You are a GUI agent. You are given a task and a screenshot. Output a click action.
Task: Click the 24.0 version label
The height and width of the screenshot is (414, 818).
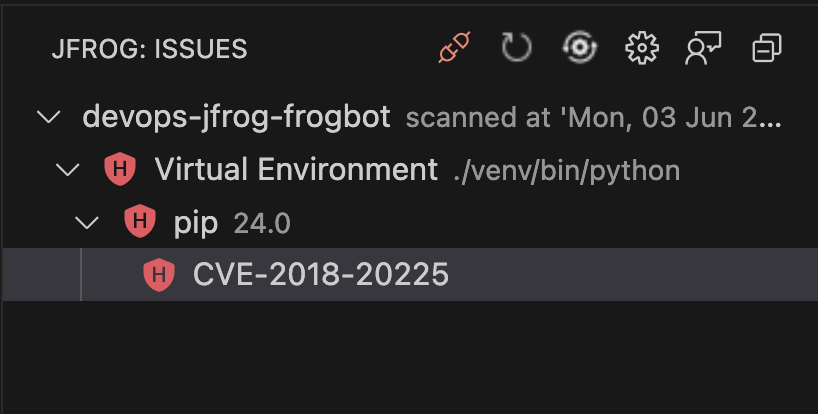tap(262, 223)
